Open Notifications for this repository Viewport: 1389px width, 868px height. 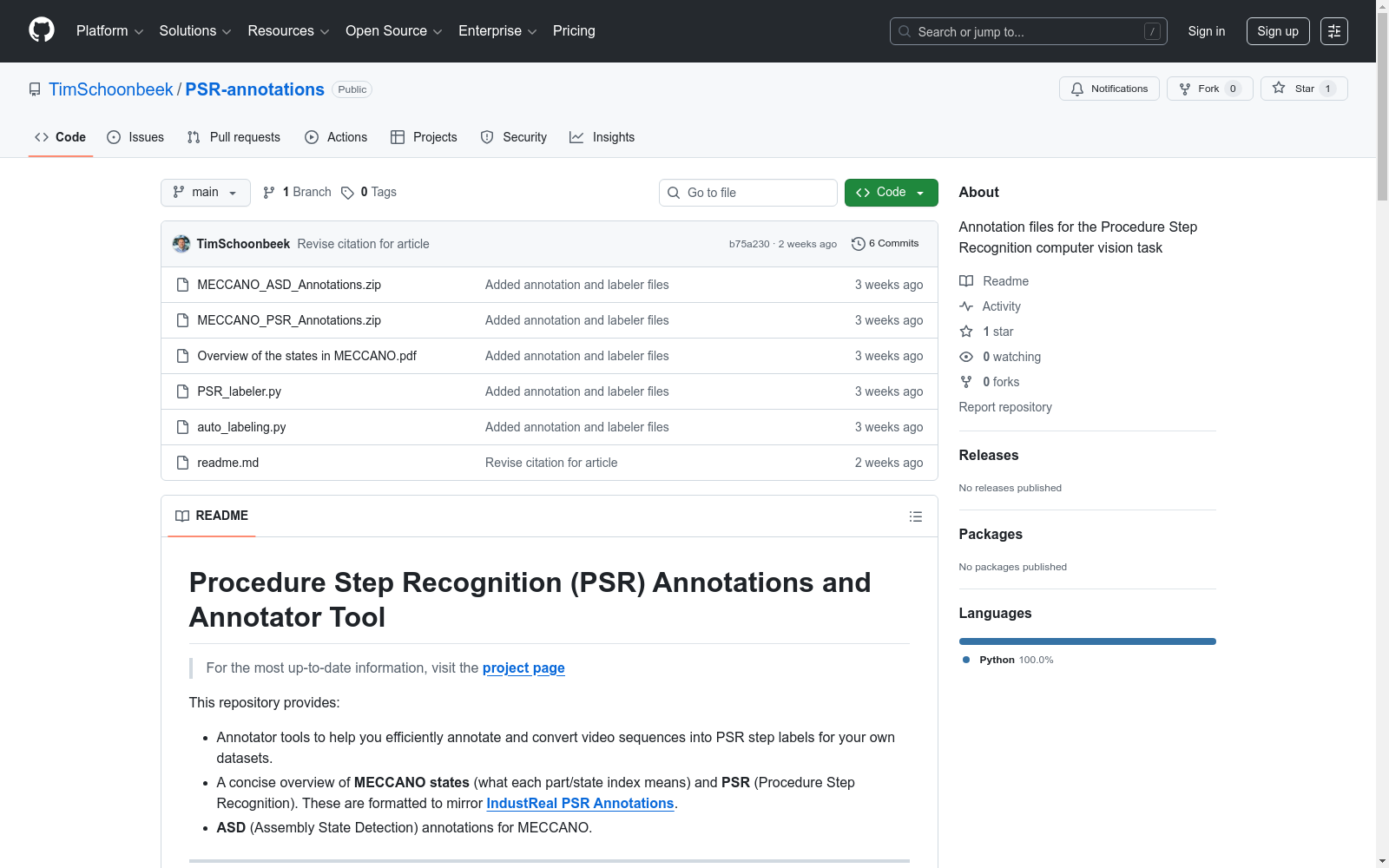pos(1109,89)
